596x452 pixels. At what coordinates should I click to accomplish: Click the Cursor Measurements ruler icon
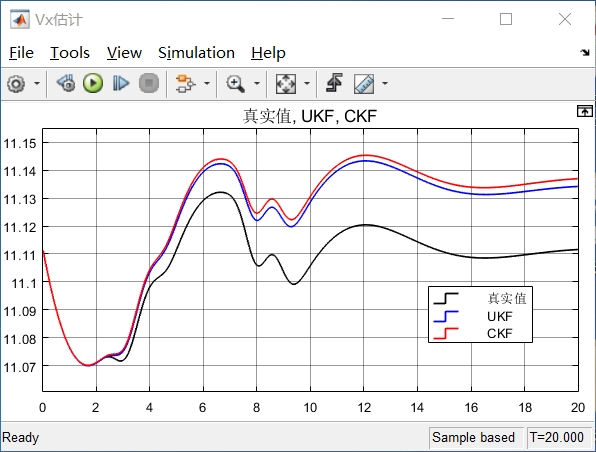click(x=364, y=84)
